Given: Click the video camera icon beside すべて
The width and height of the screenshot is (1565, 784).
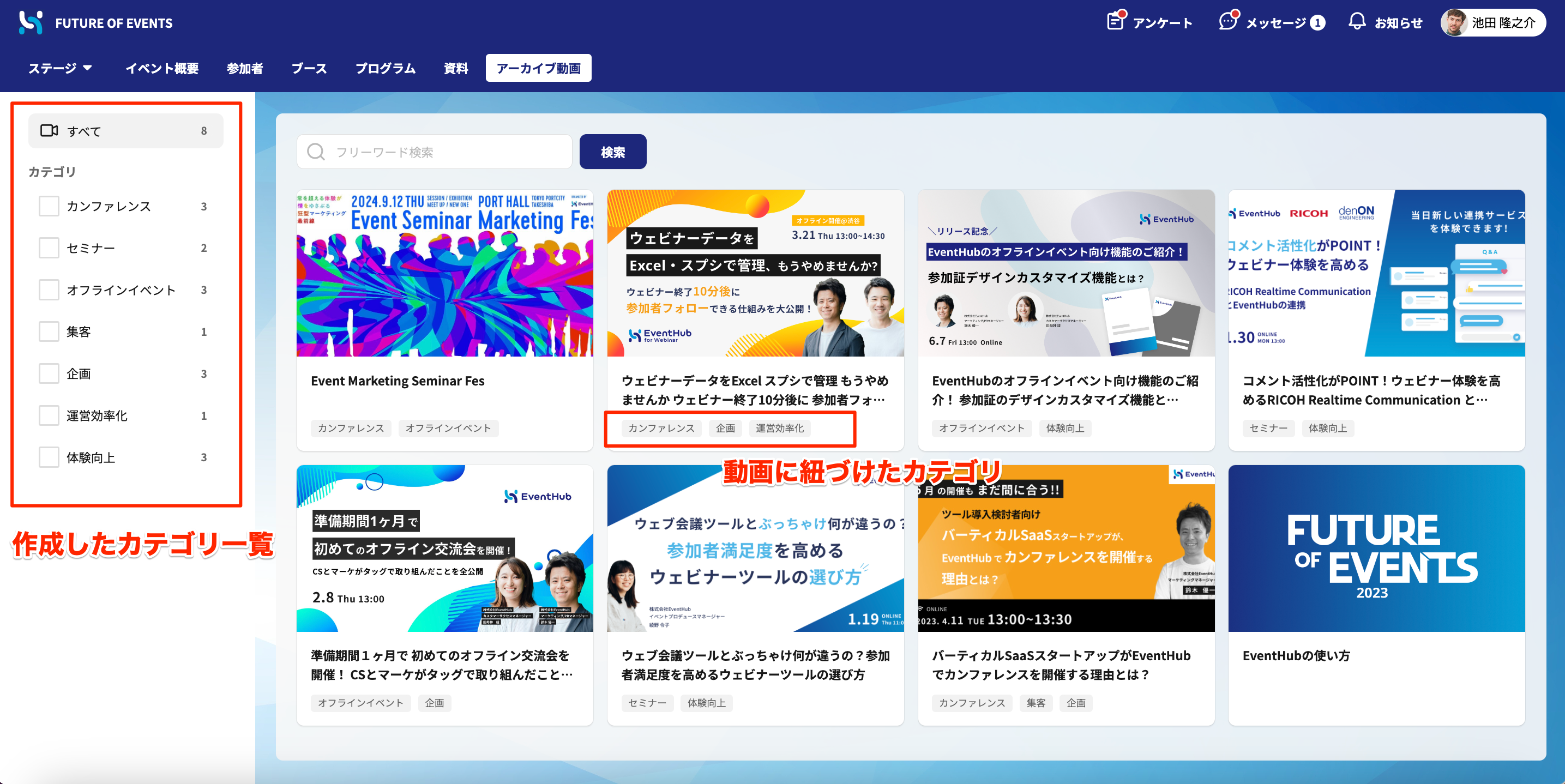Looking at the screenshot, I should [49, 130].
